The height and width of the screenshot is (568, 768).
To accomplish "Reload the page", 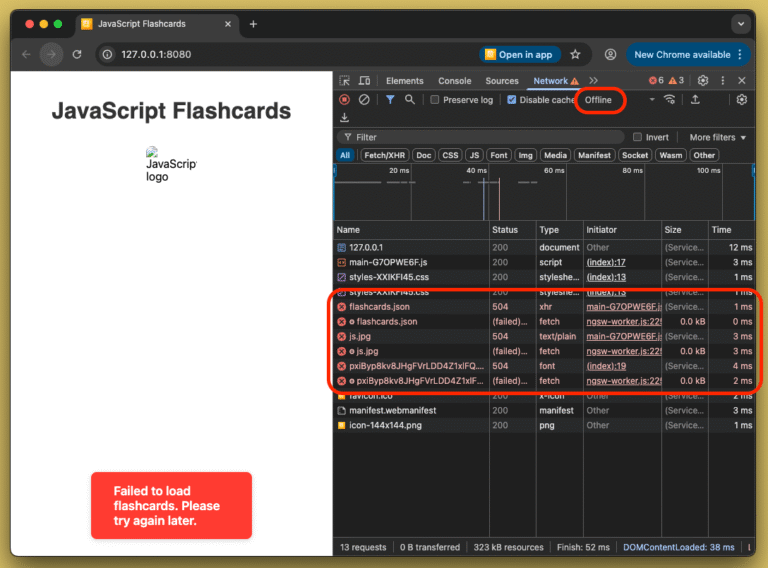I will click(x=77, y=54).
